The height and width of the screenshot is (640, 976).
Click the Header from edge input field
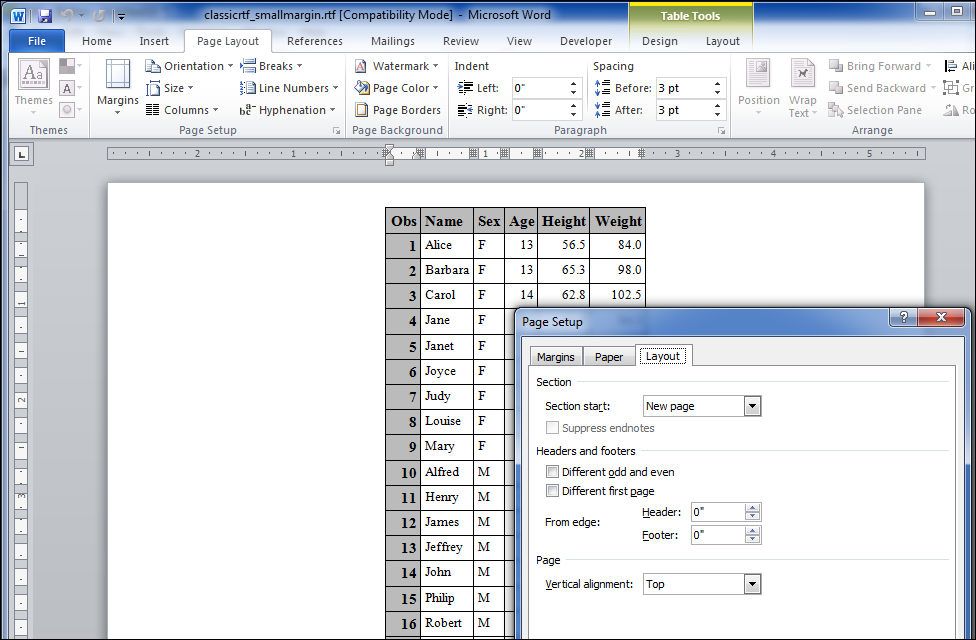pos(717,512)
